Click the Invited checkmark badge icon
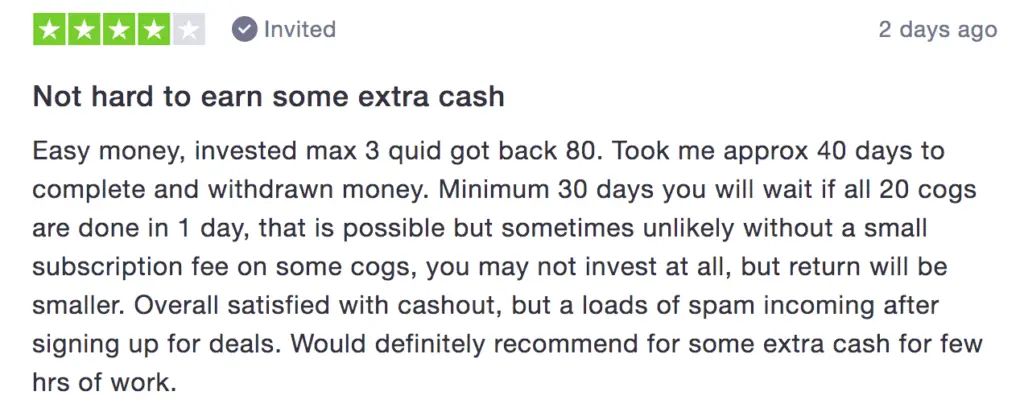Image resolution: width=1024 pixels, height=412 pixels. pyautogui.click(x=245, y=29)
